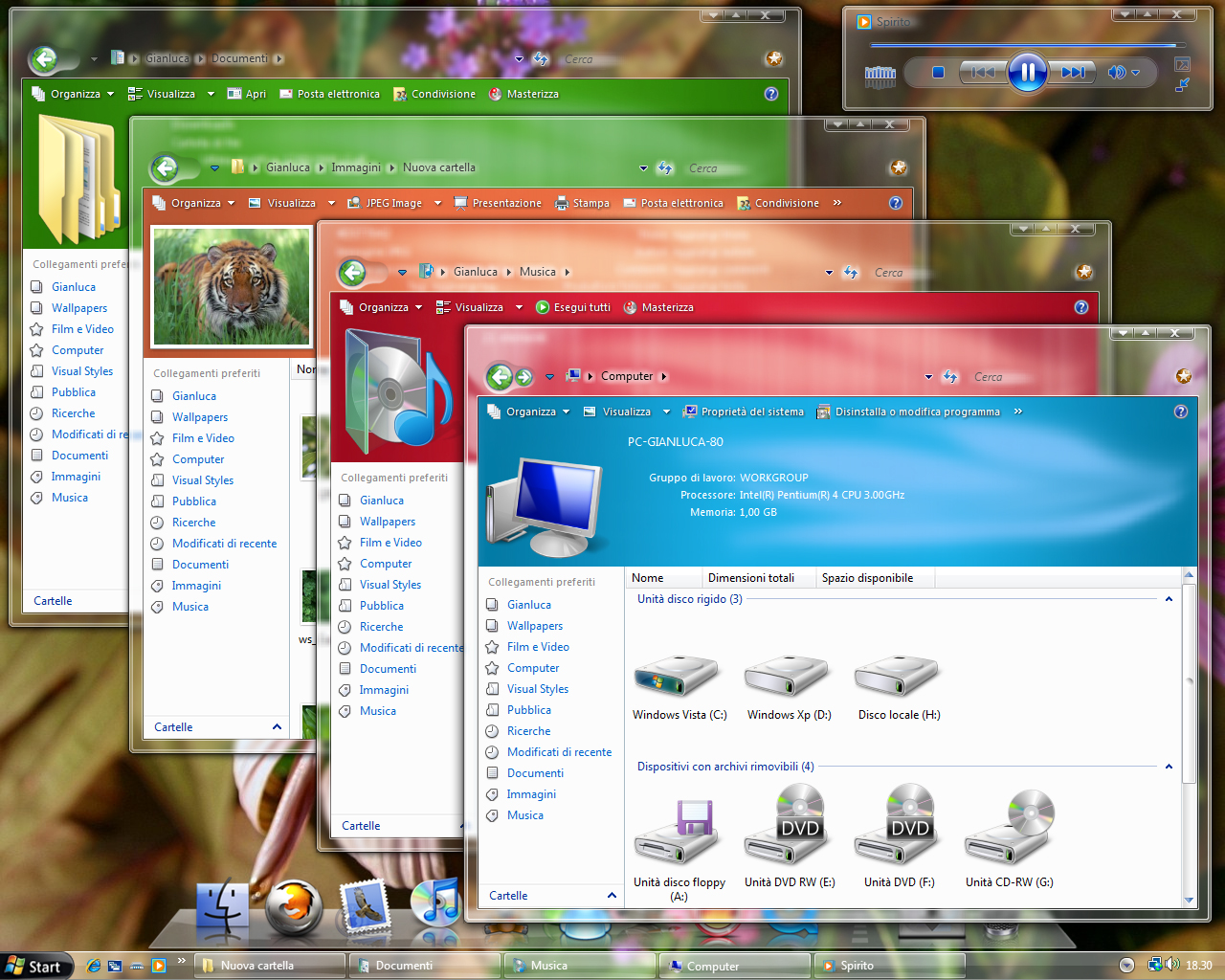Viewport: 1225px width, 980px height.
Task: Click Stampa in the Nuova cartella toolbar
Action: click(x=582, y=203)
